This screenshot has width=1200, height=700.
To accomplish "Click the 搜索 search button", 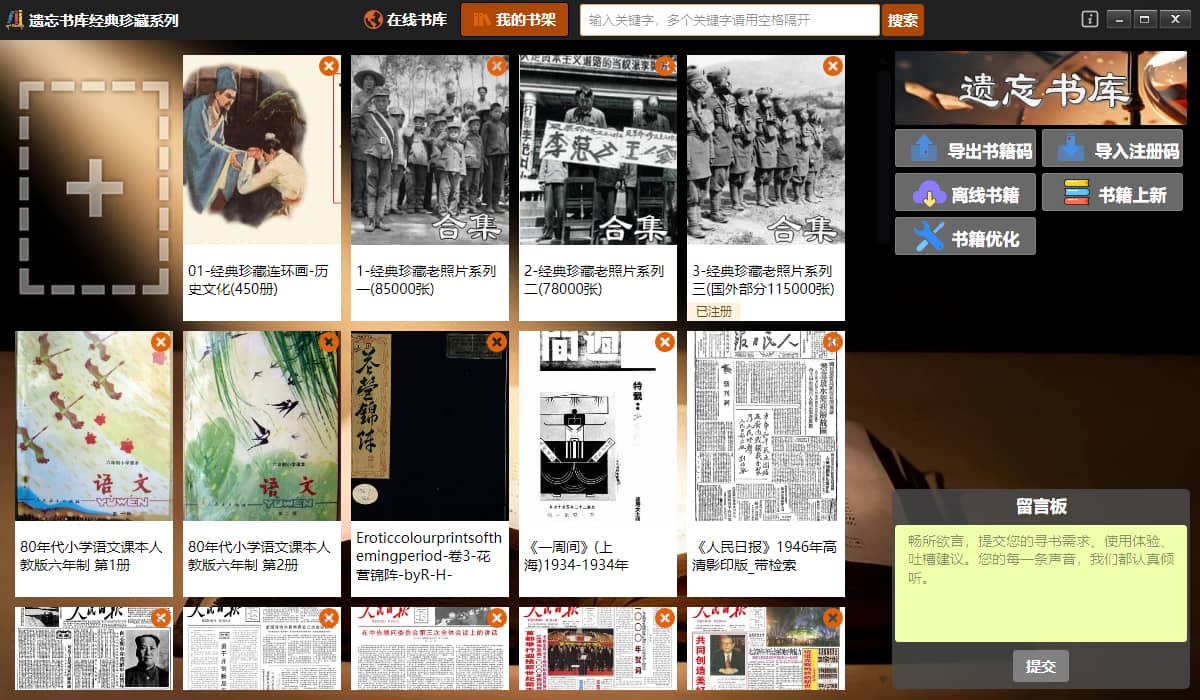I will coord(902,20).
